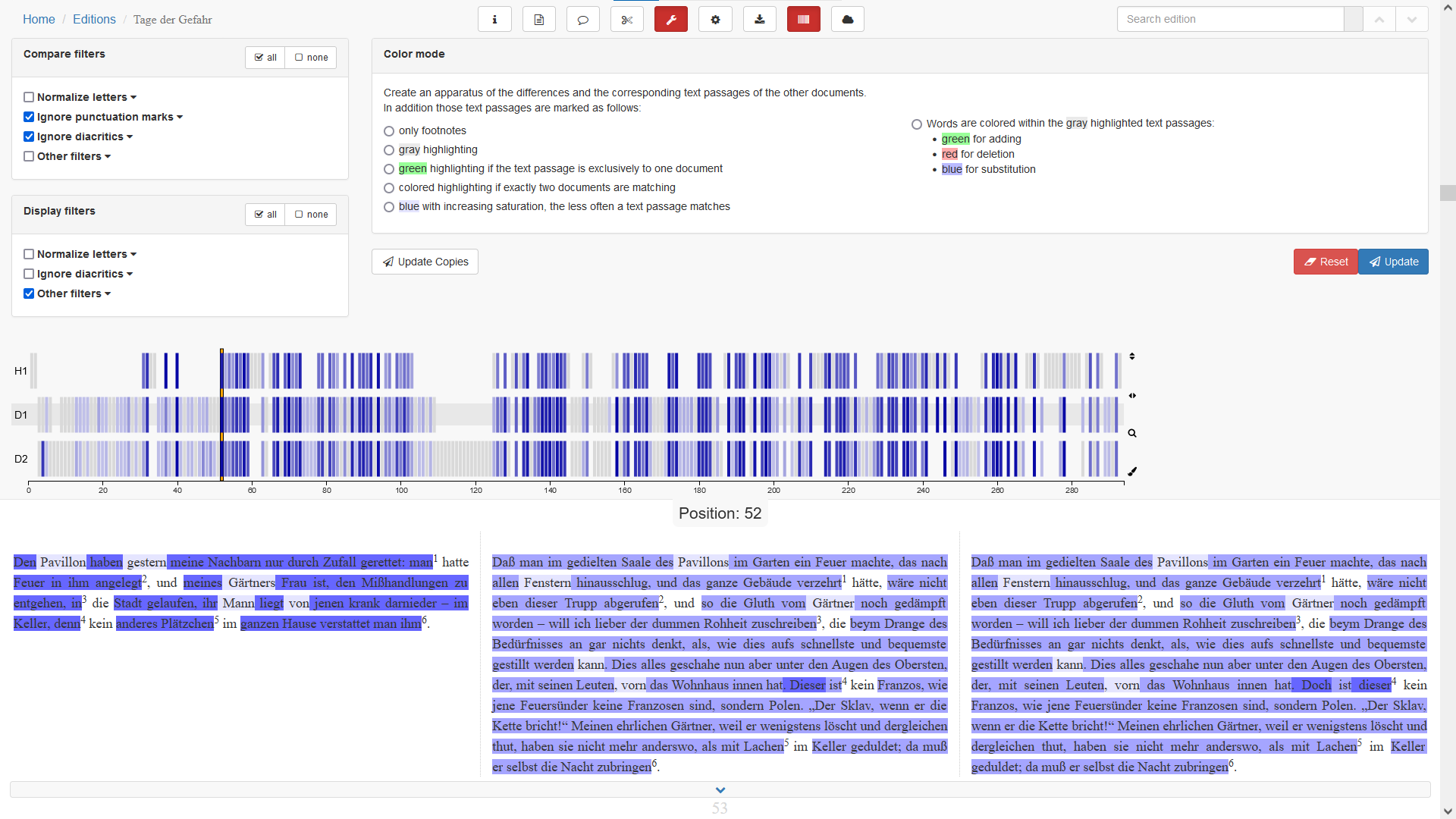Image resolution: width=1456 pixels, height=819 pixels.
Task: Open the info button in toolbar
Action: 494,20
